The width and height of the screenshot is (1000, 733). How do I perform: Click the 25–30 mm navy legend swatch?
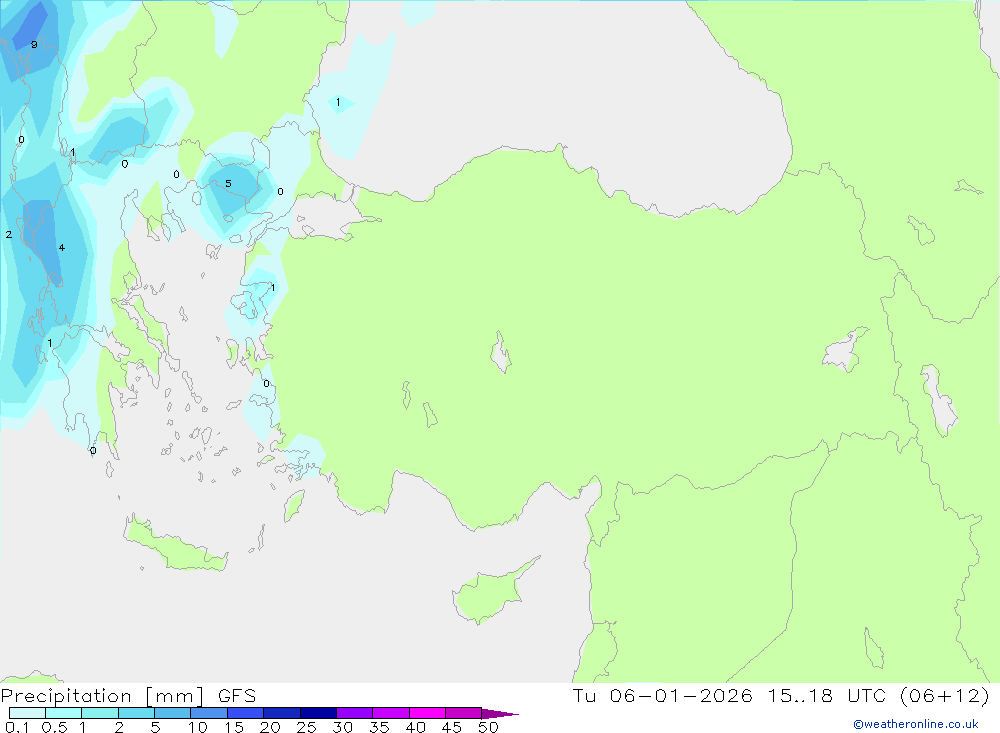pos(318,713)
